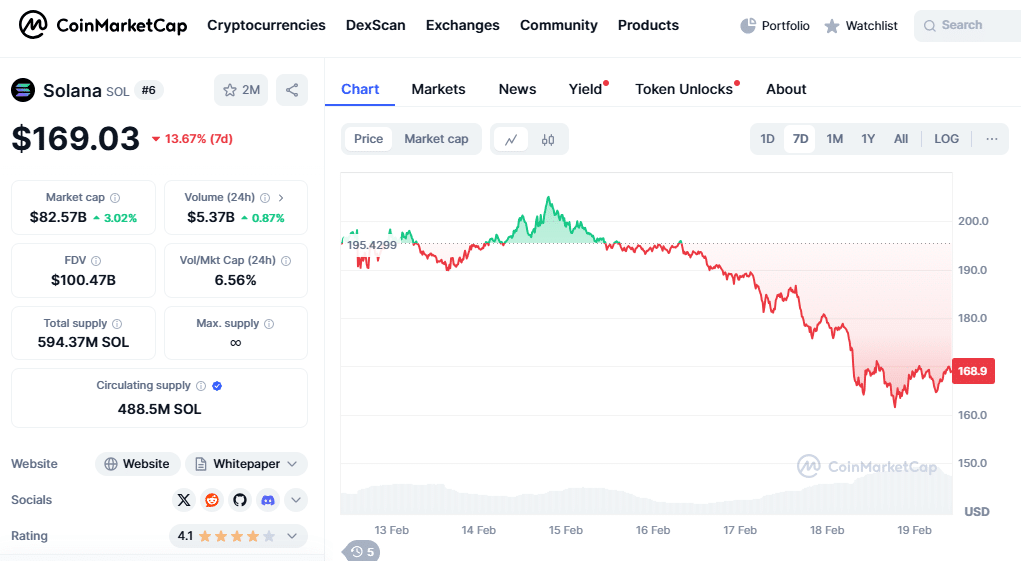Click the CoinMarketCap logo
This screenshot has height=561, width=1021.
point(103,25)
